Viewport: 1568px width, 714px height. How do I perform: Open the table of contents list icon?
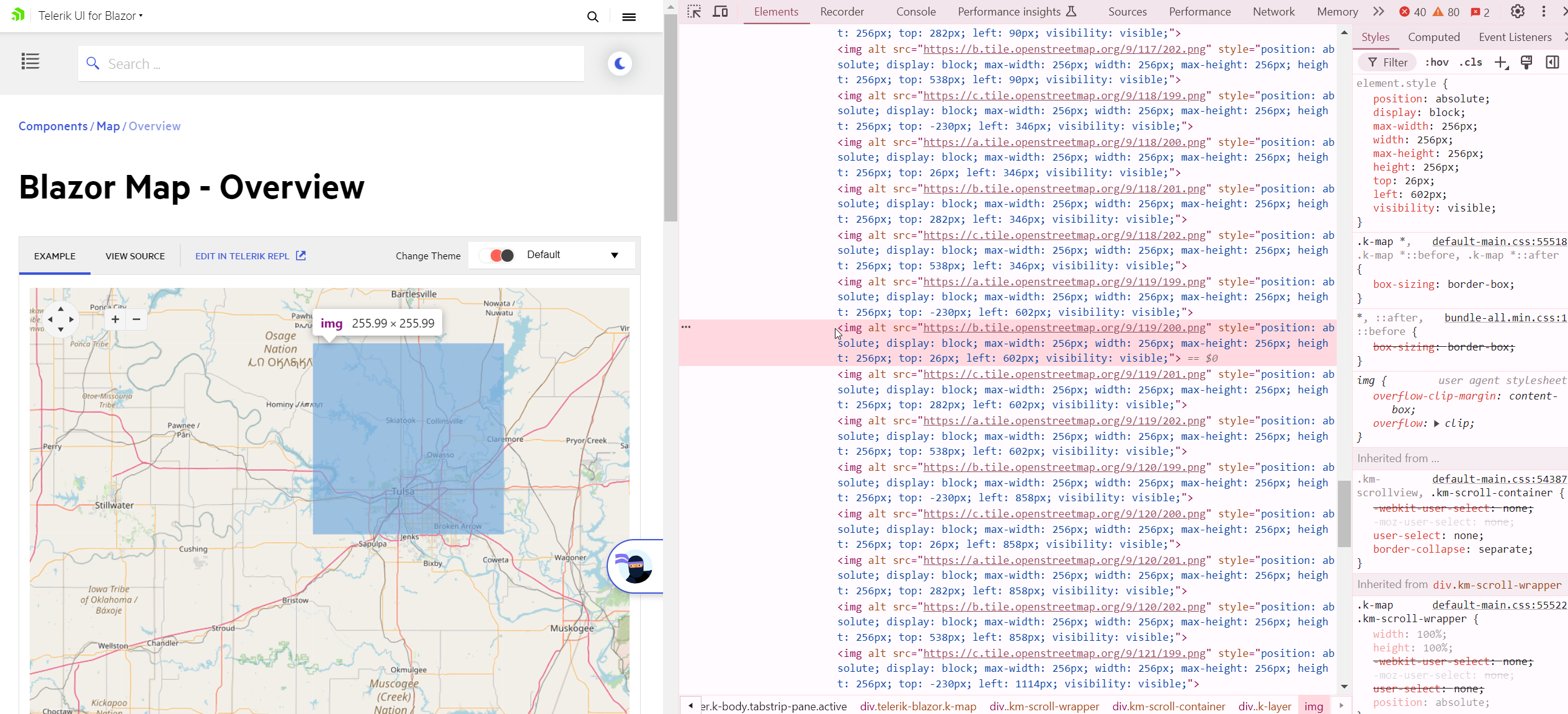click(29, 61)
